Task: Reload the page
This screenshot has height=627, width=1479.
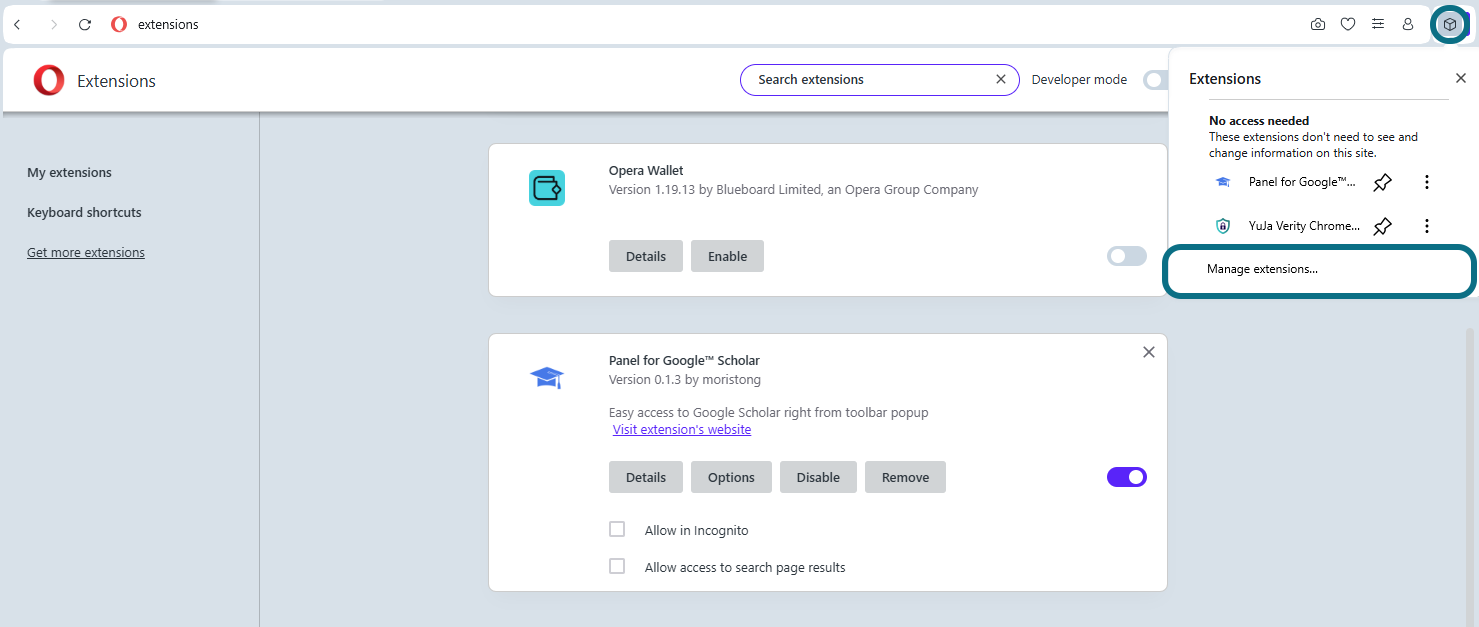Action: pos(85,25)
